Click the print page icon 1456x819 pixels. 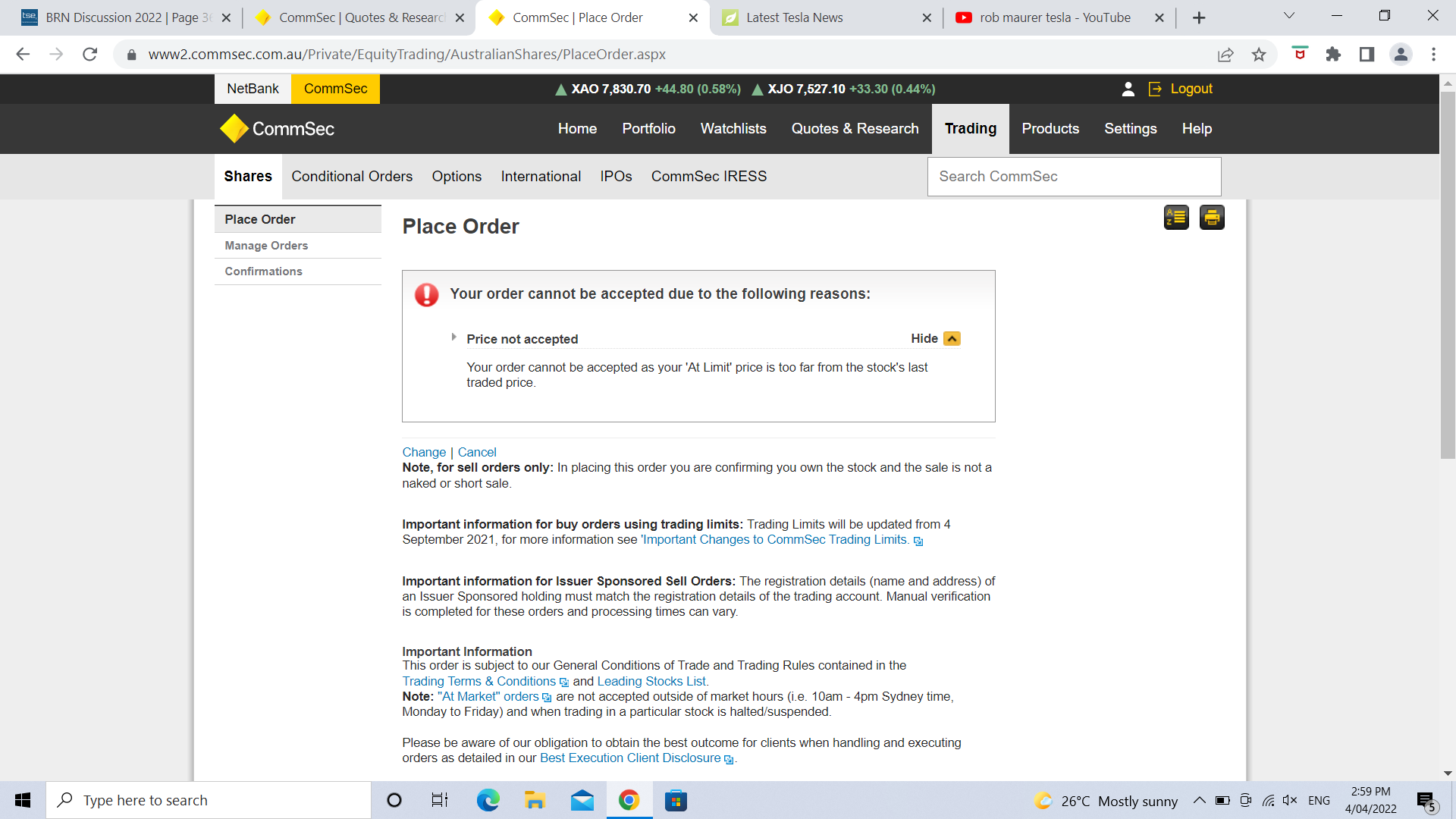1211,218
